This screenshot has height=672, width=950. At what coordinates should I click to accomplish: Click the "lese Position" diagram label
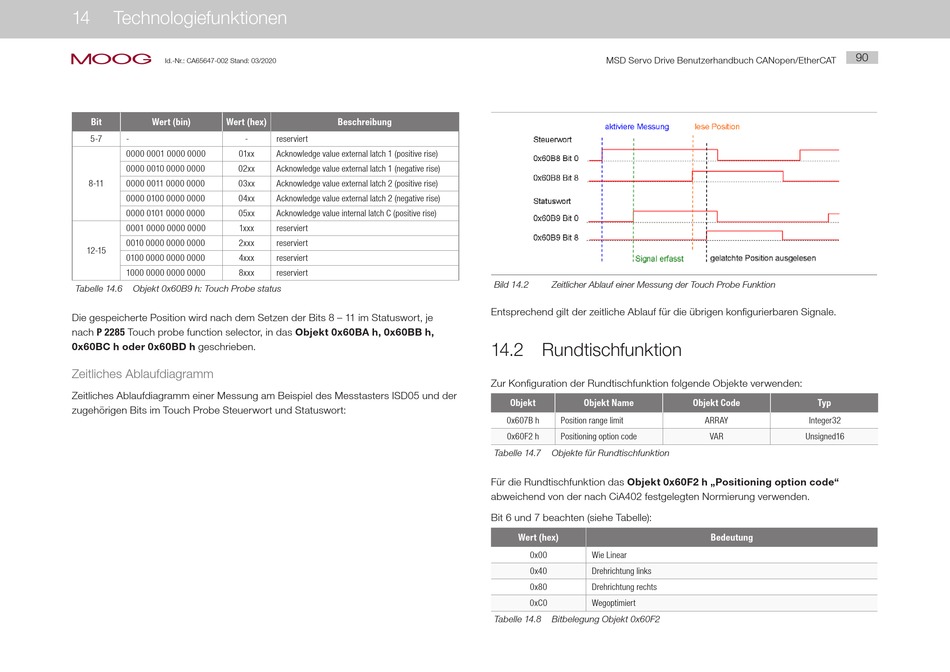[717, 127]
